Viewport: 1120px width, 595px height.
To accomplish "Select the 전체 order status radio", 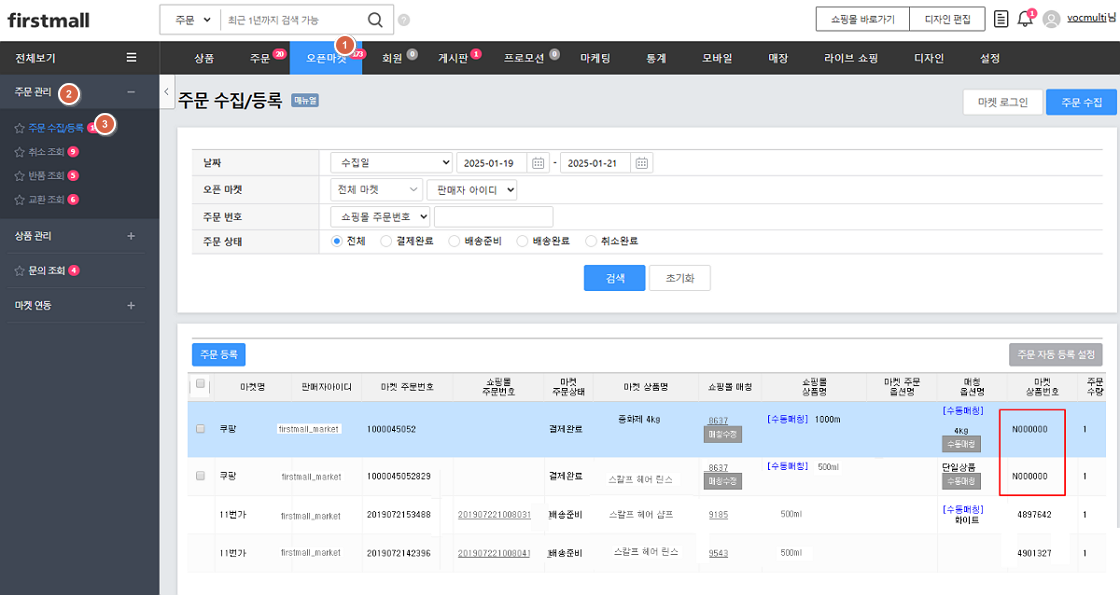I will click(337, 241).
